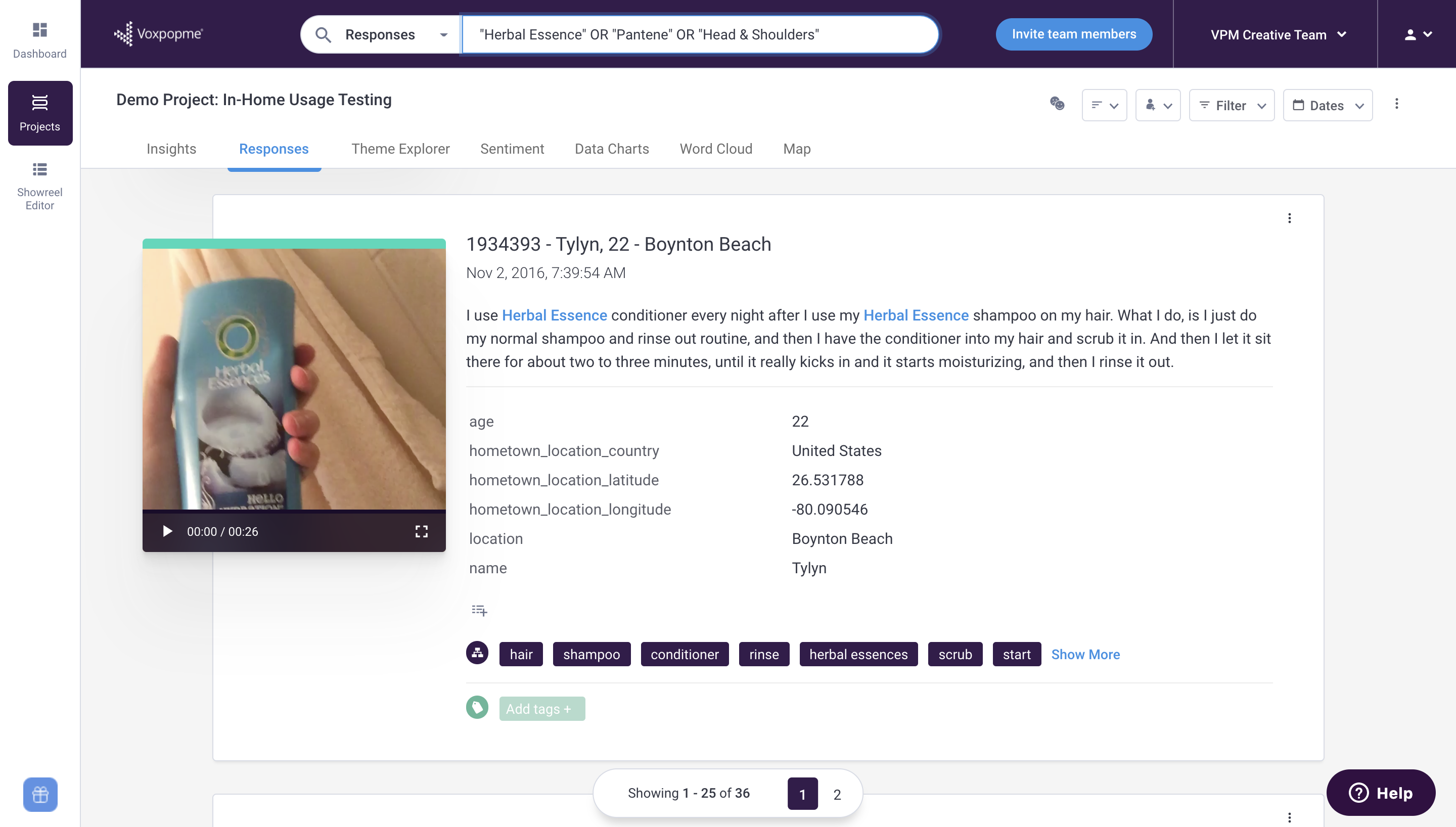Open the Theme Explorer tab
1456x827 pixels.
coord(400,149)
